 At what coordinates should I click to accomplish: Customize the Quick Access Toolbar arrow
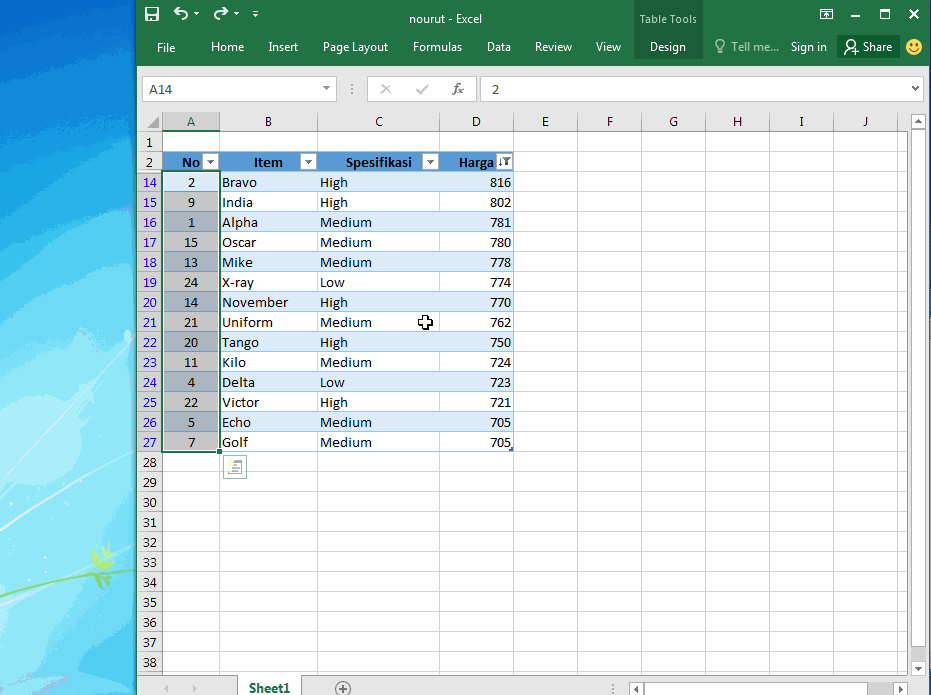coord(255,14)
